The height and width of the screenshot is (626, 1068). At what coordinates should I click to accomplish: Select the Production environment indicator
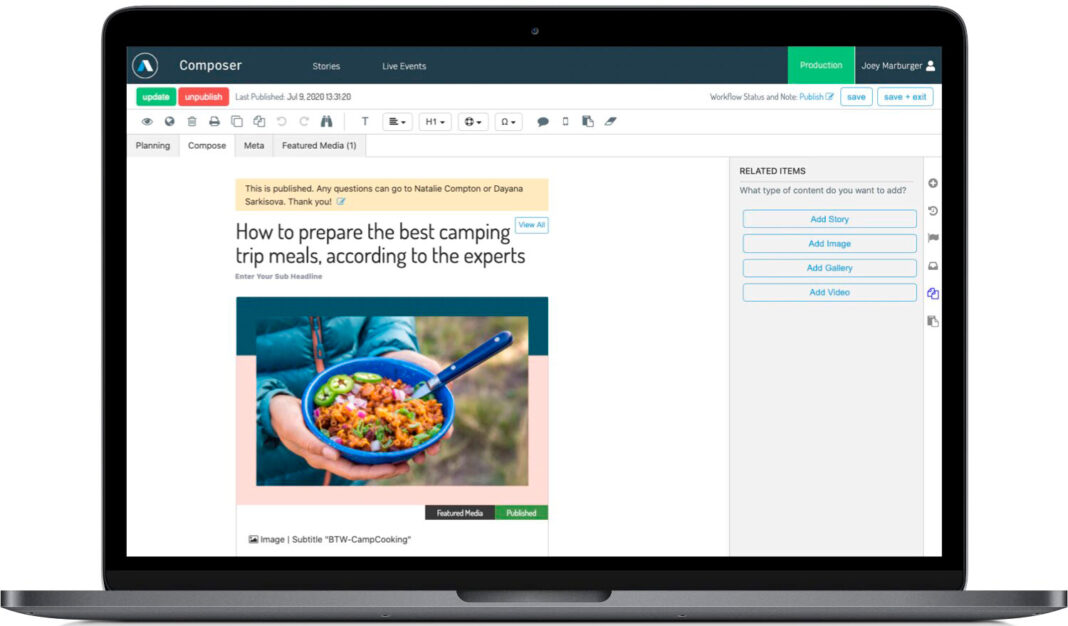[821, 66]
